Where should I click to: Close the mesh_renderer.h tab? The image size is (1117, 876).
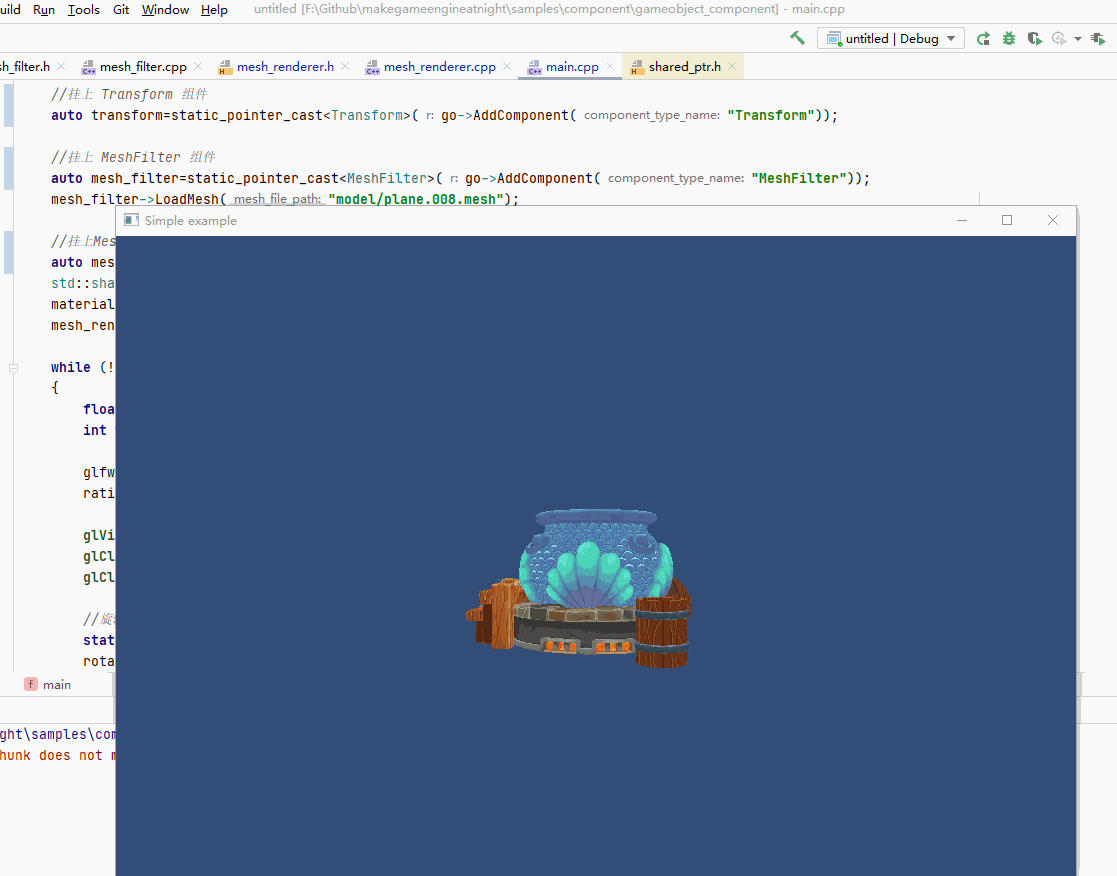click(x=346, y=66)
